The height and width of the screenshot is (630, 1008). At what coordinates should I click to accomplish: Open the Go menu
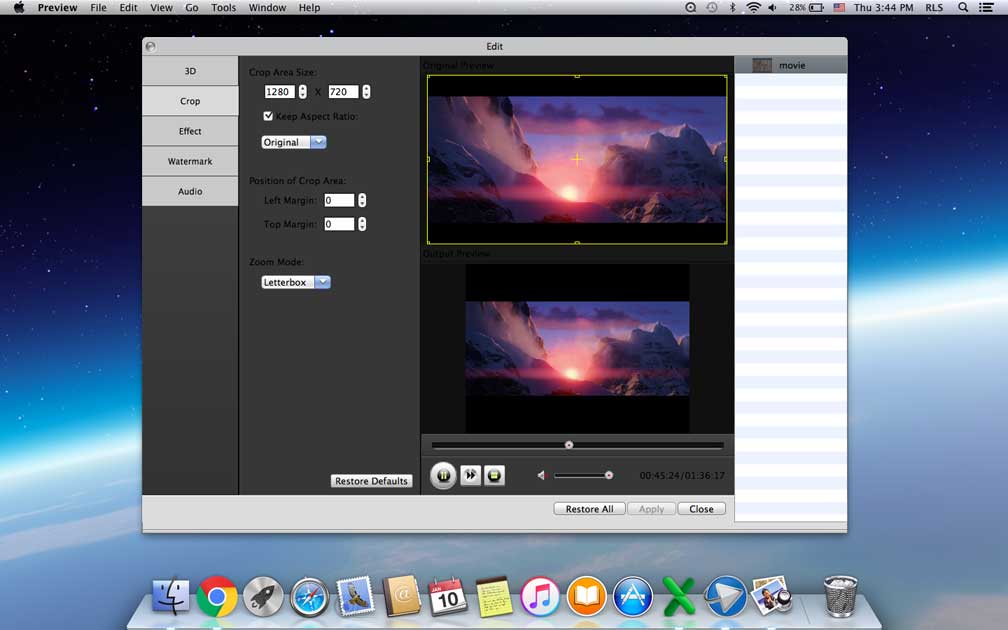192,8
